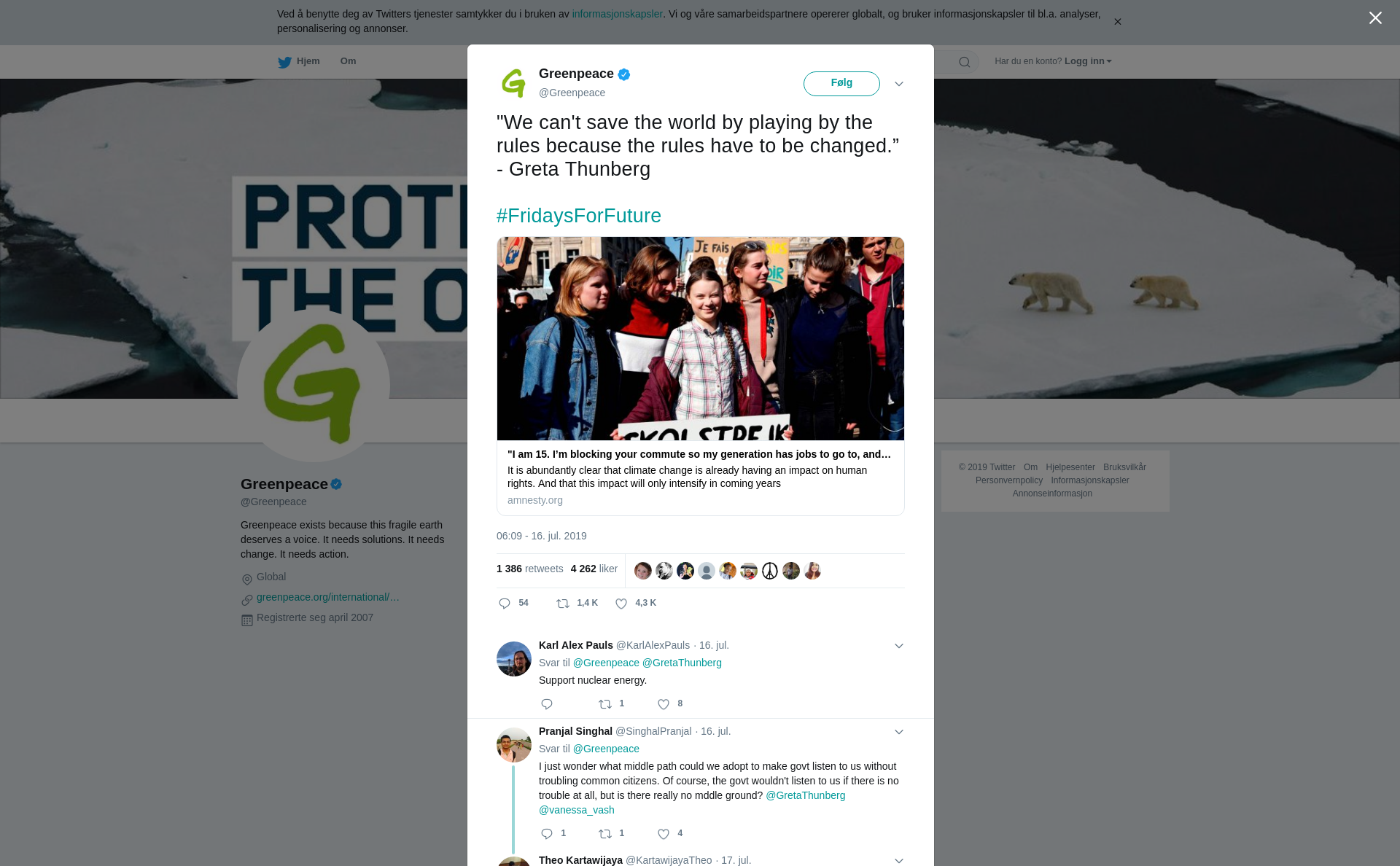Go to the Om menu item
Viewport: 1400px width, 866px height.
pos(348,61)
